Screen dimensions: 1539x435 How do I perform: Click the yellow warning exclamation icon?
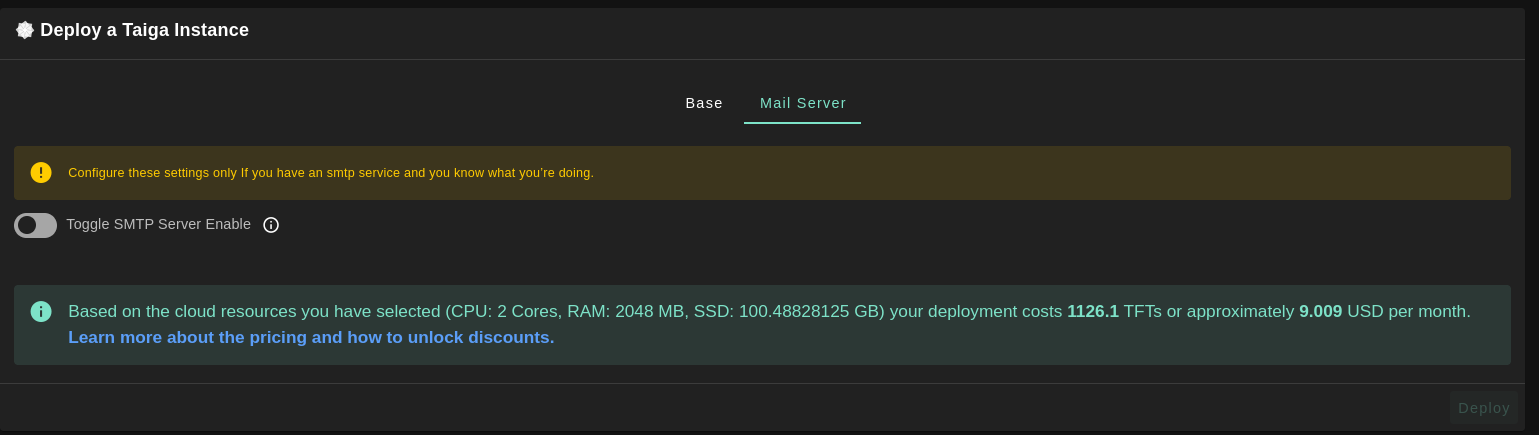[41, 173]
